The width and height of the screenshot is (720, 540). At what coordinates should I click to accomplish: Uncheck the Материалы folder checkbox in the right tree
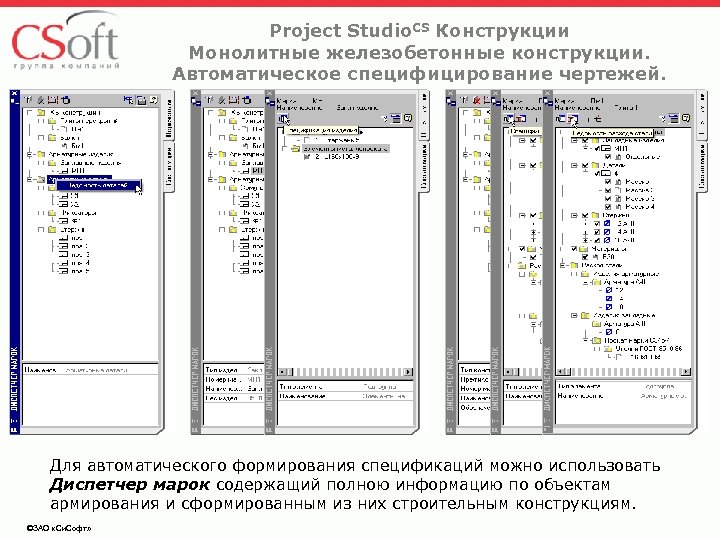point(574,249)
